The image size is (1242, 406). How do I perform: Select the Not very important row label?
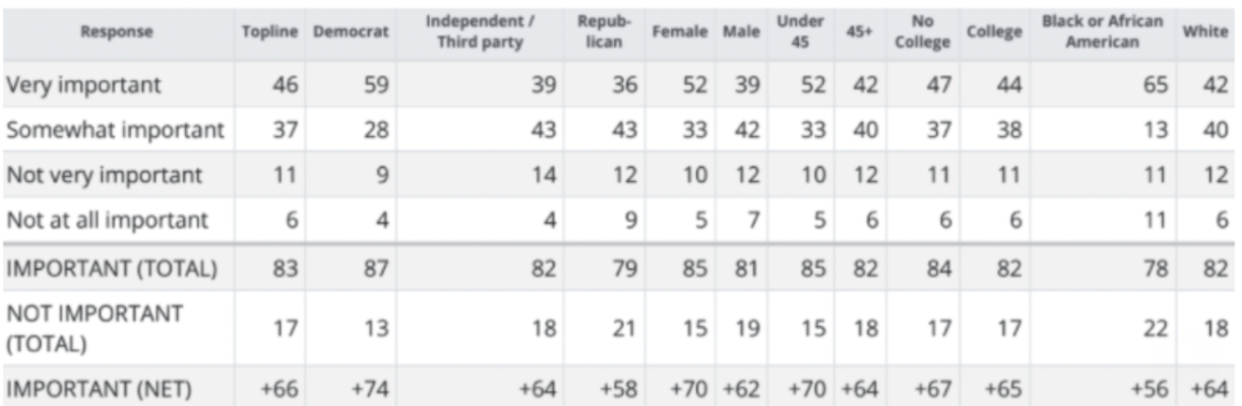point(104,176)
